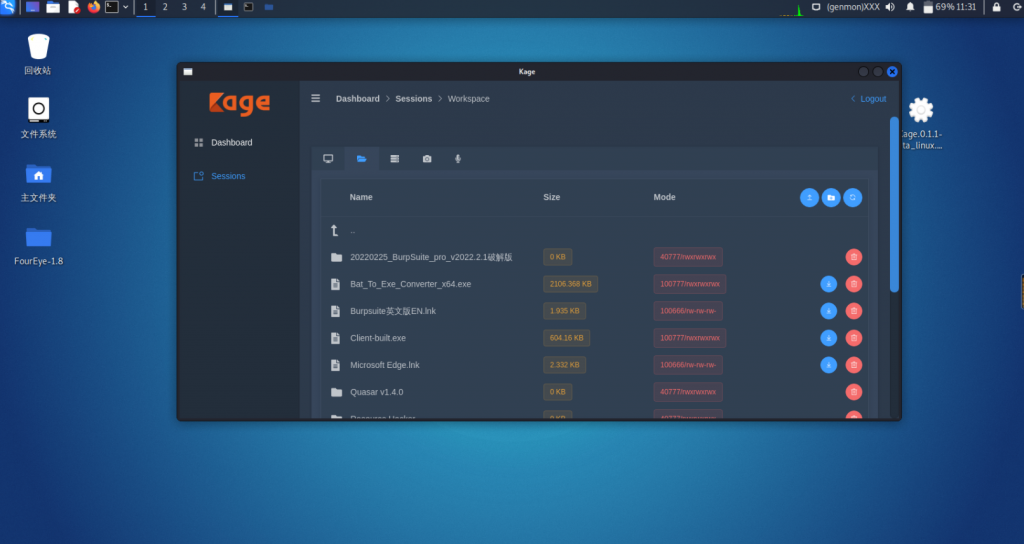This screenshot has width=1024, height=544.
Task: Click the 604.16 KB size badge
Action: click(x=566, y=338)
